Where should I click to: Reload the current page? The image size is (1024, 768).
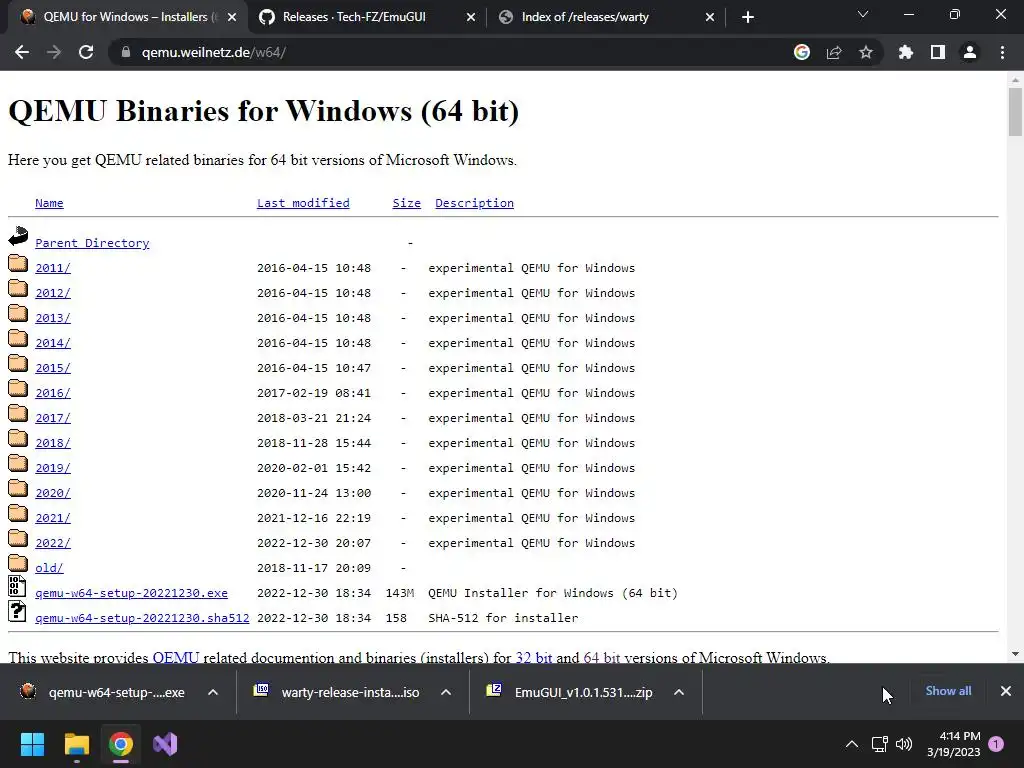86,52
